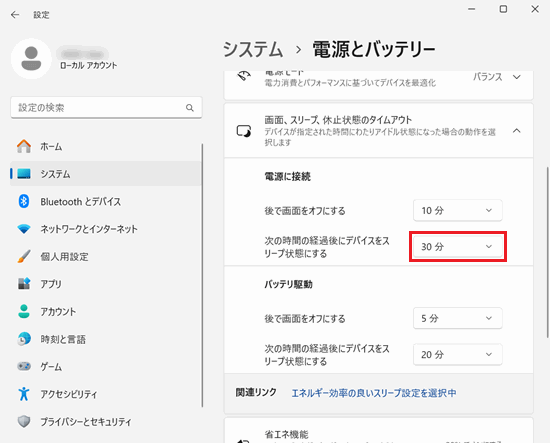550x443 pixels.
Task: Click the アカウント person icon
Action: (x=24, y=311)
